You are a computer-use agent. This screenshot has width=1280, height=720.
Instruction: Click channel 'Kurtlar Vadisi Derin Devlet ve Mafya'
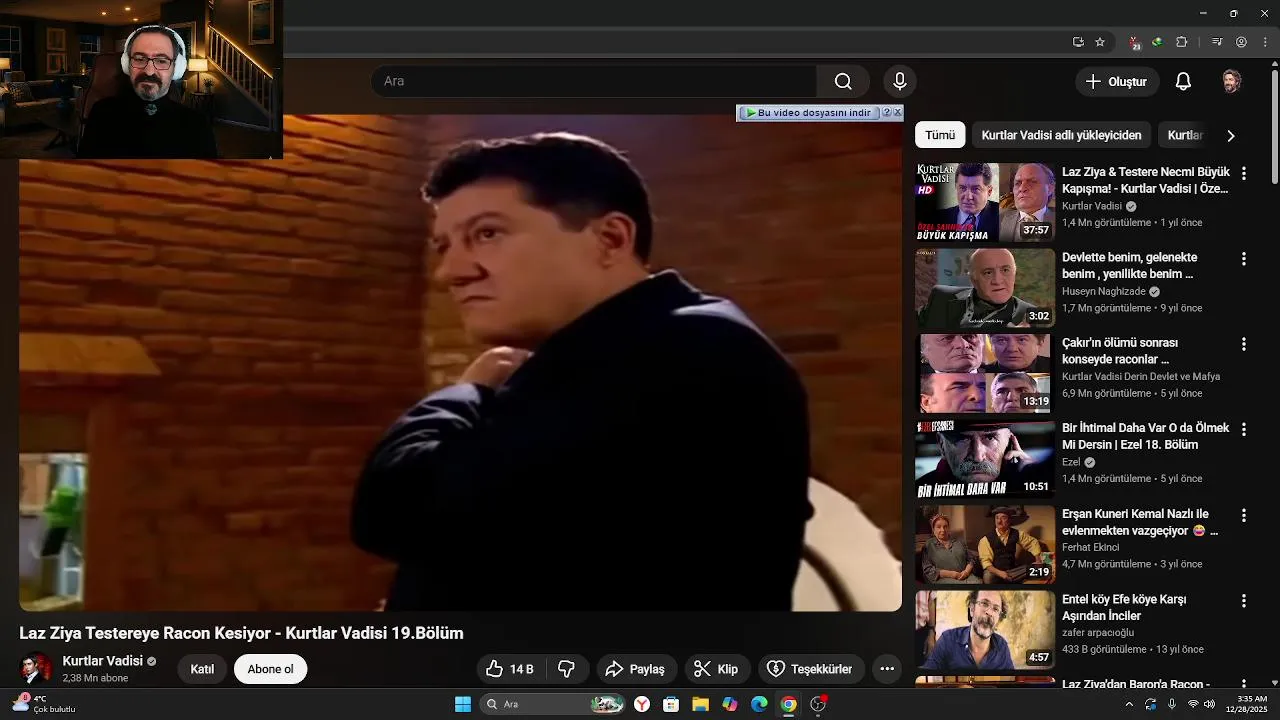[x=1141, y=377]
